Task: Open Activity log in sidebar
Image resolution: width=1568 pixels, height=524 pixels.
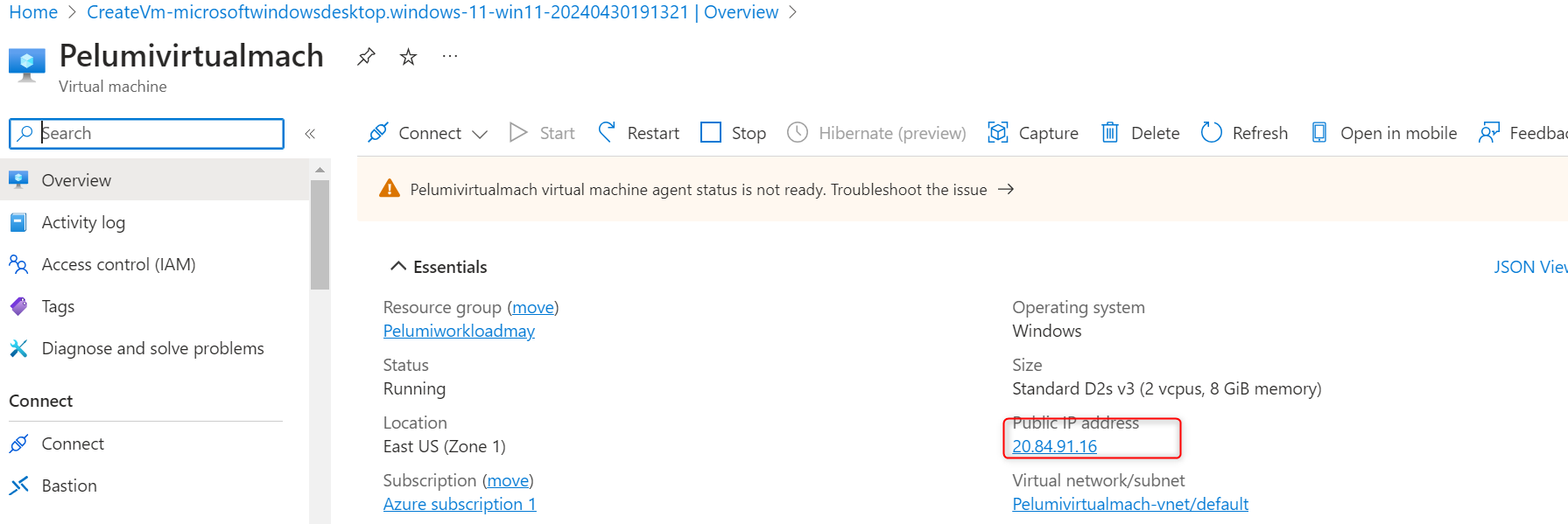Action: [x=155, y=222]
